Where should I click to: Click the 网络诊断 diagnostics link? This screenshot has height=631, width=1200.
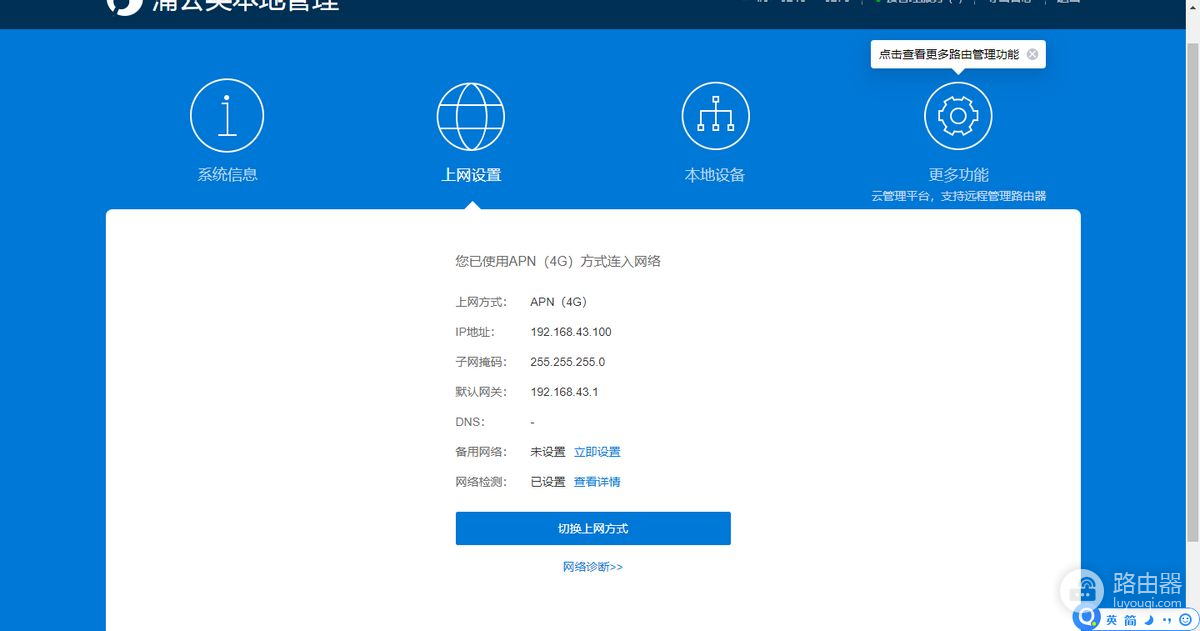(x=593, y=566)
